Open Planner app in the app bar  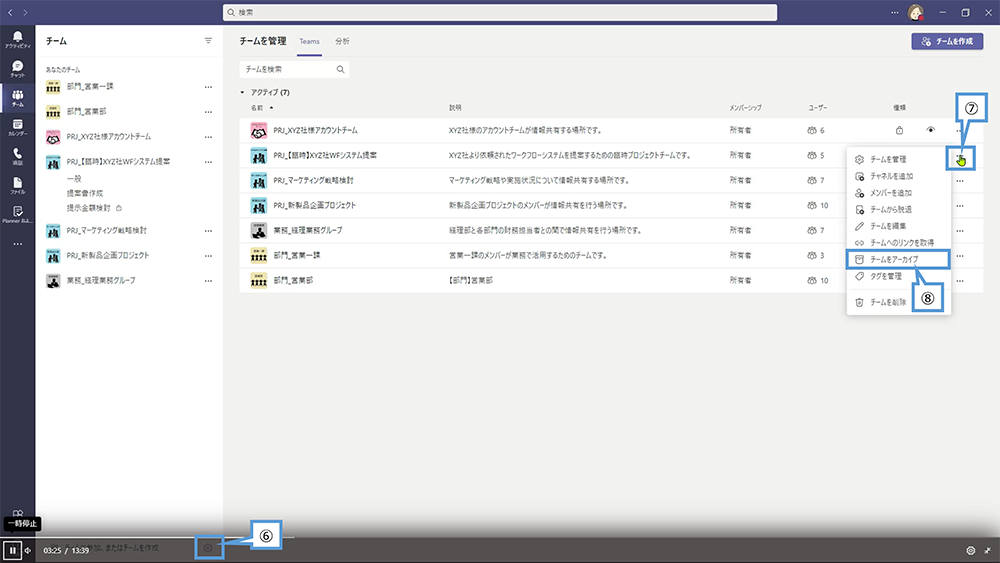point(17,214)
